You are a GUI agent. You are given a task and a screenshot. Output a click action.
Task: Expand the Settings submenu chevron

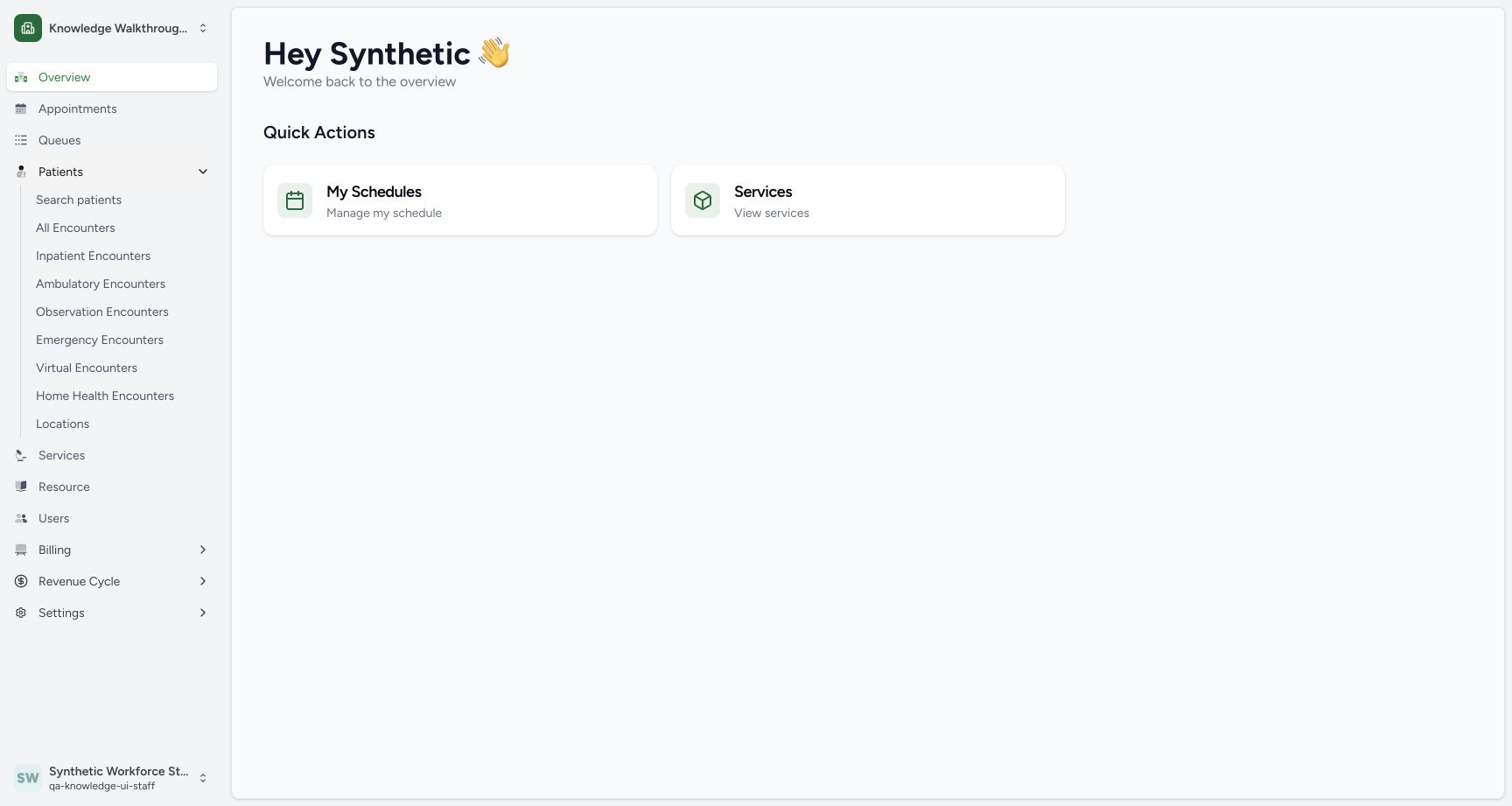point(203,613)
